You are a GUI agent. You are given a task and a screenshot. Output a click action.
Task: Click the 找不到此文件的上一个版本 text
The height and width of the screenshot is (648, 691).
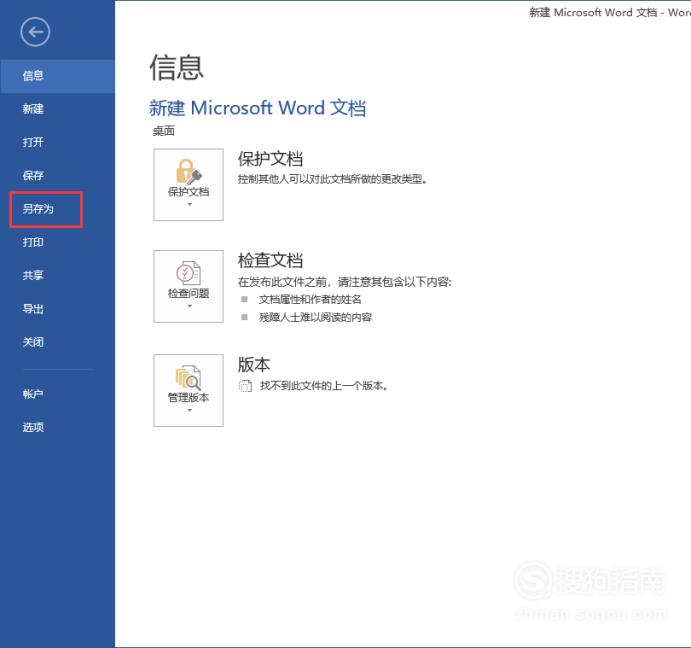point(324,386)
